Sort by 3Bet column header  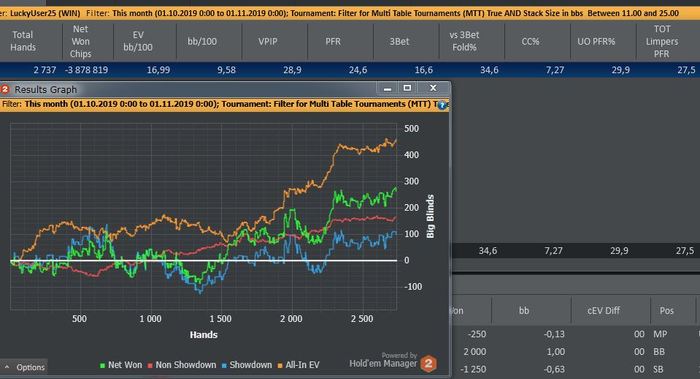coord(399,41)
